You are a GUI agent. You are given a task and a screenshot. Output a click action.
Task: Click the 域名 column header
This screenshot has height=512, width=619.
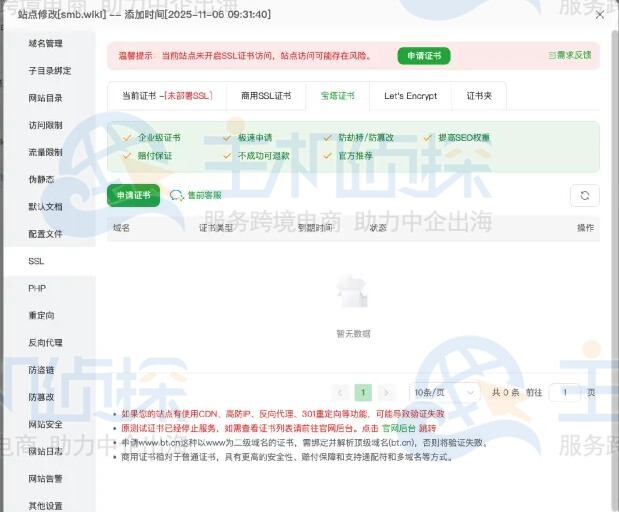click(x=121, y=228)
